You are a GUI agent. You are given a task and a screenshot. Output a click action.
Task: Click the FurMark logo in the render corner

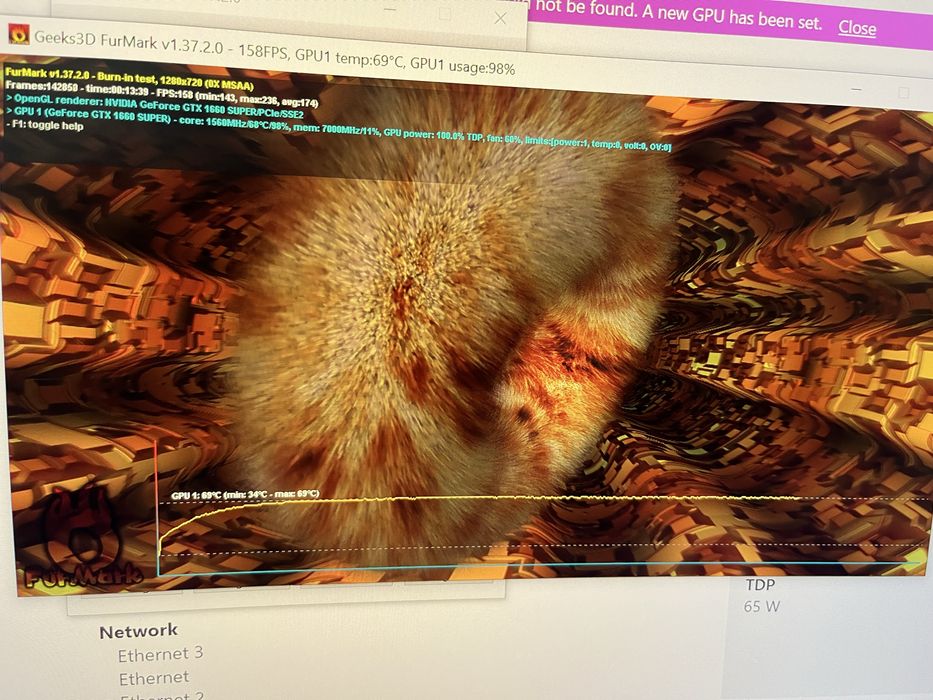82,538
